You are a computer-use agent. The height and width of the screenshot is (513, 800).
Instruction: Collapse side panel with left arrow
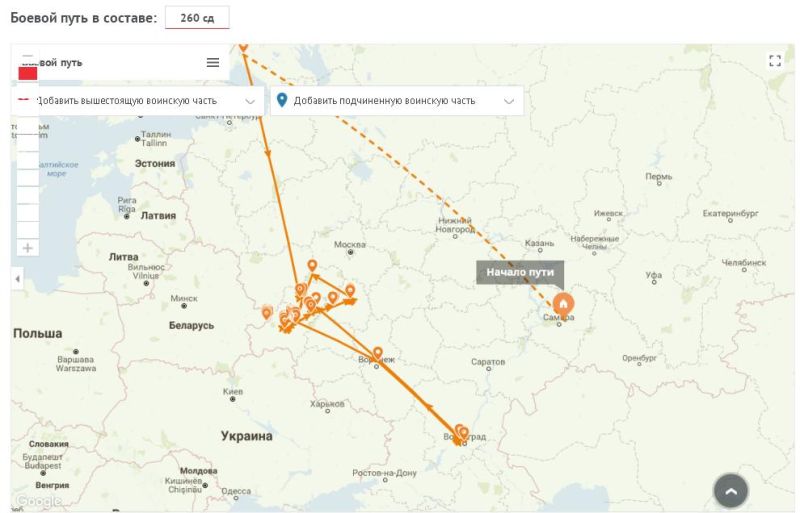point(17,279)
